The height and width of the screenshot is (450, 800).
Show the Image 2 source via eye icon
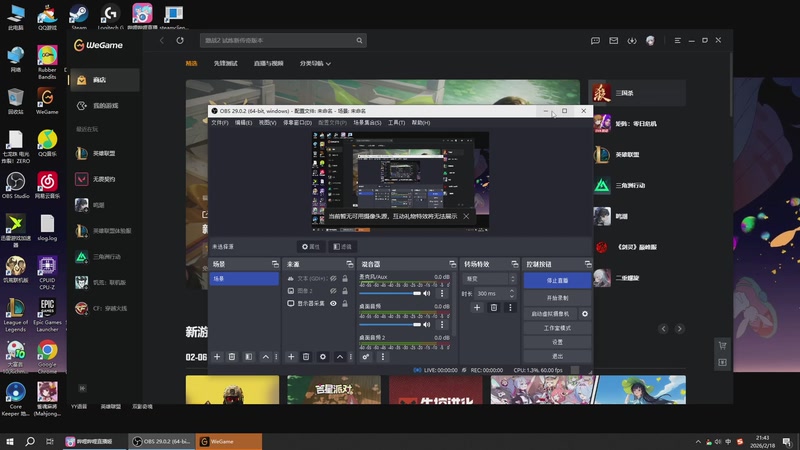pyautogui.click(x=333, y=291)
